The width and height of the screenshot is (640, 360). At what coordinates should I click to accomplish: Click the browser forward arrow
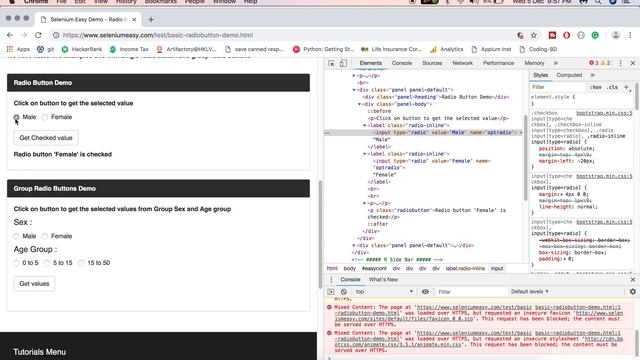24,35
